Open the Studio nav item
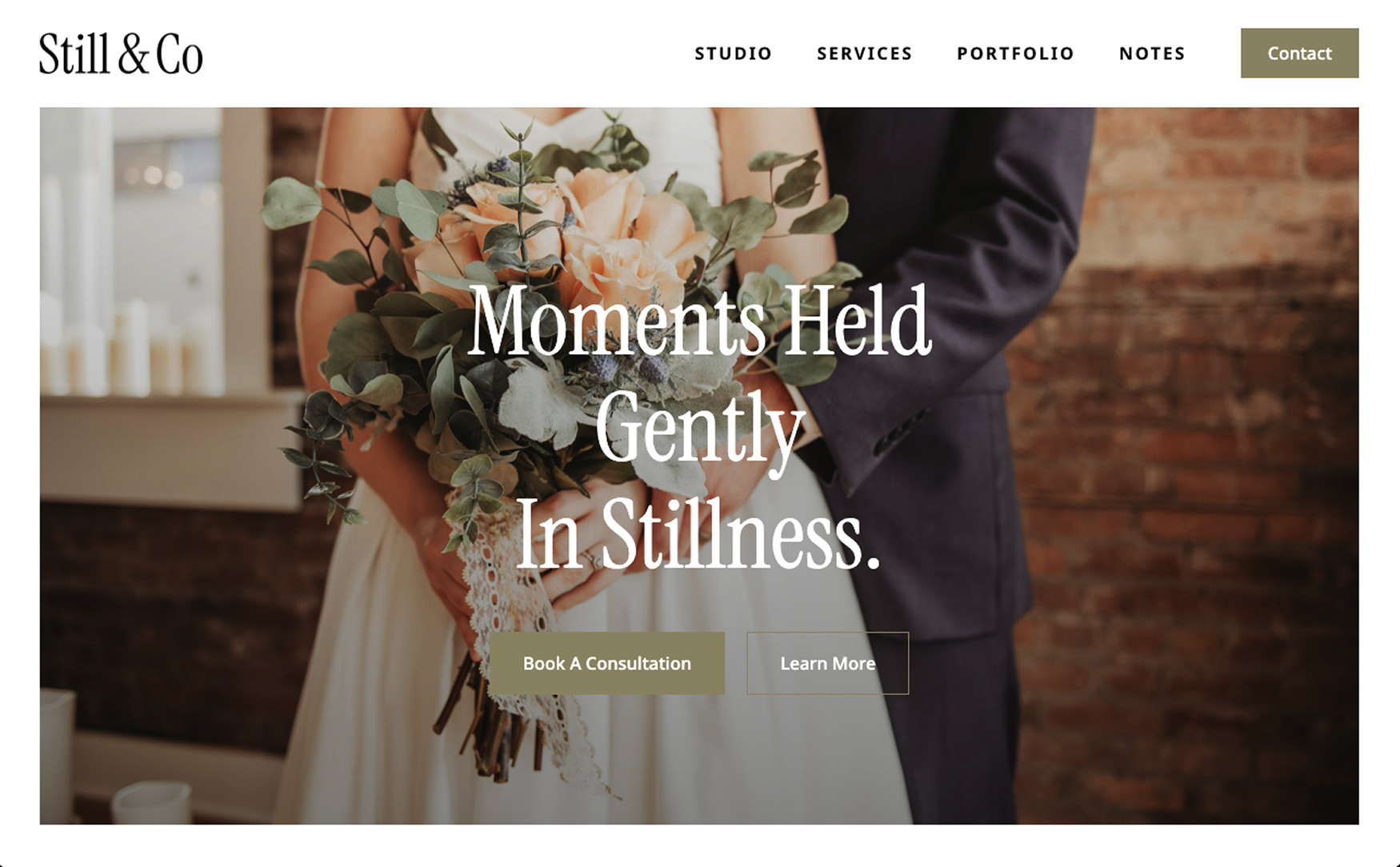 (x=733, y=54)
